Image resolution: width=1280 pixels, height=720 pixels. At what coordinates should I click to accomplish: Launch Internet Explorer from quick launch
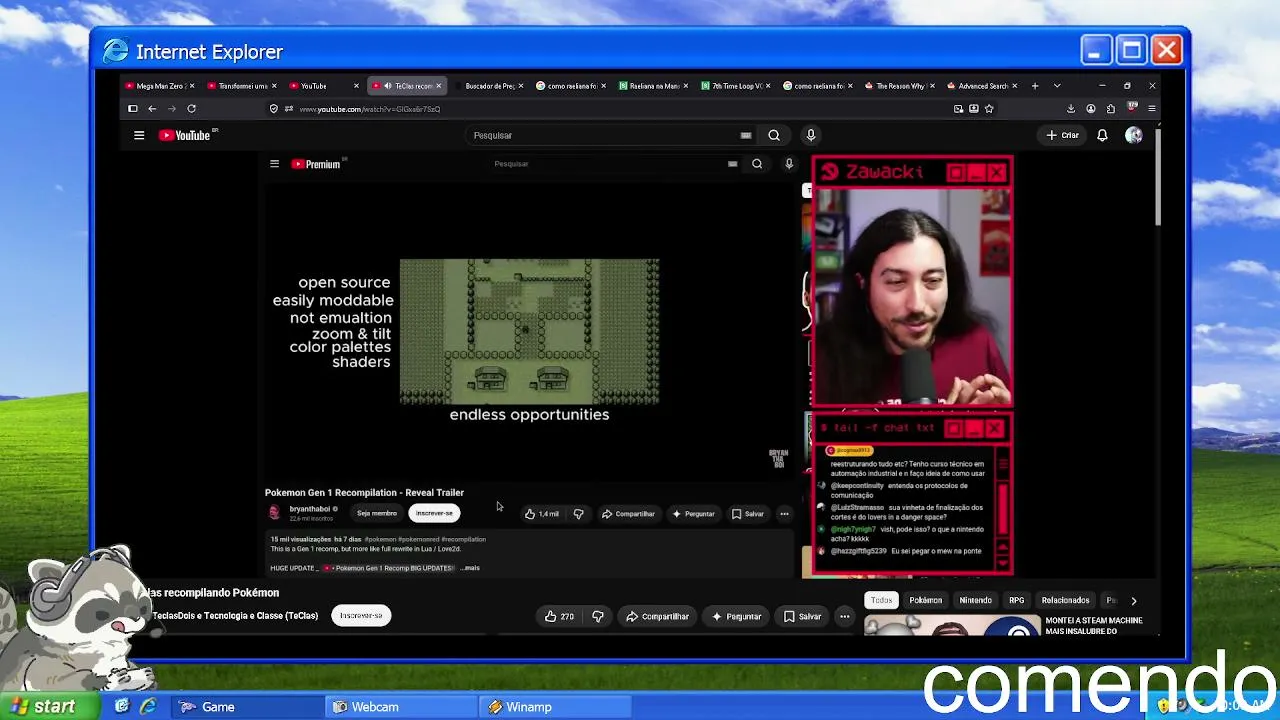(147, 707)
